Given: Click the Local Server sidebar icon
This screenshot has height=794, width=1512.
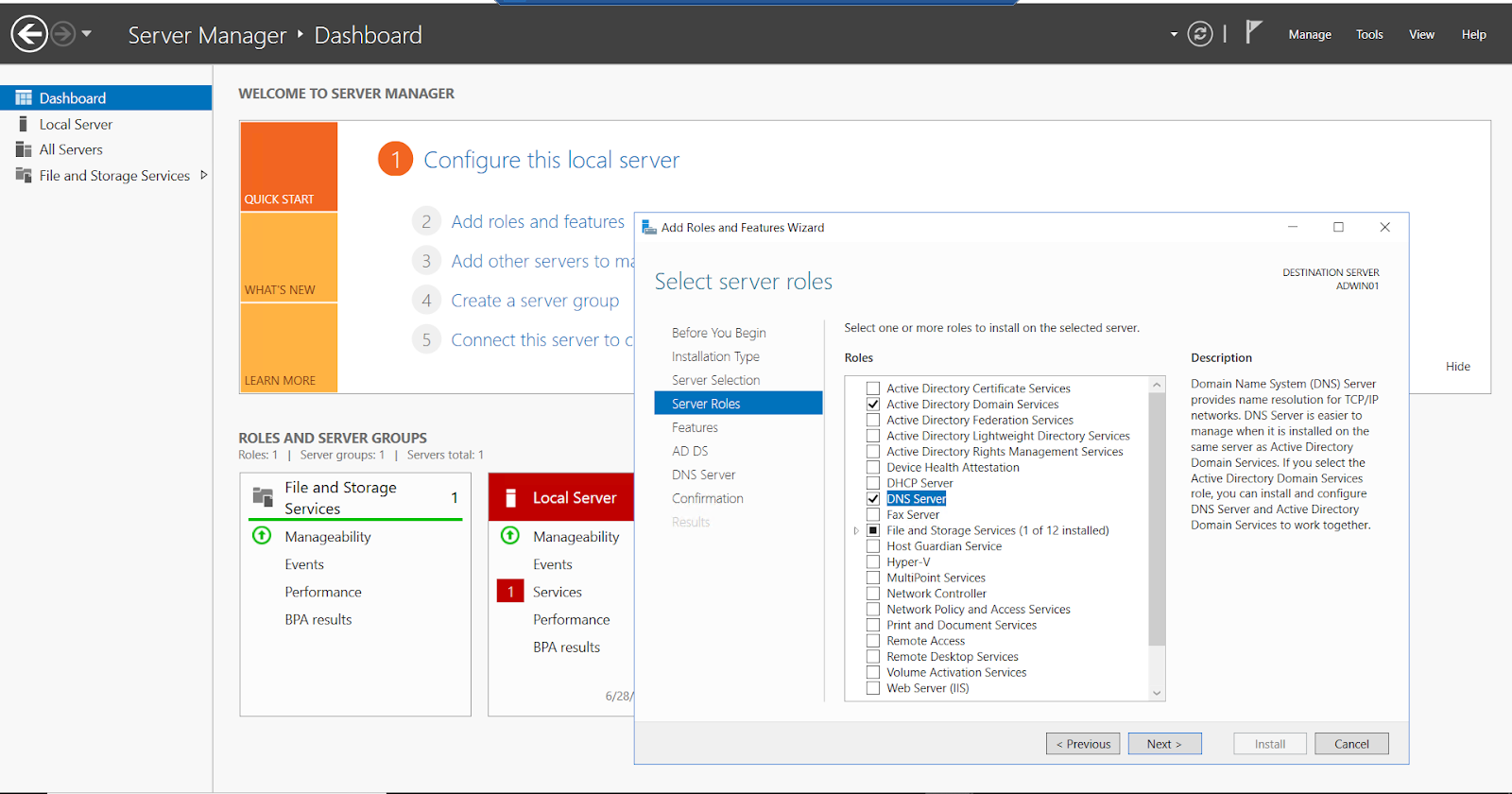Looking at the screenshot, I should pyautogui.click(x=24, y=124).
